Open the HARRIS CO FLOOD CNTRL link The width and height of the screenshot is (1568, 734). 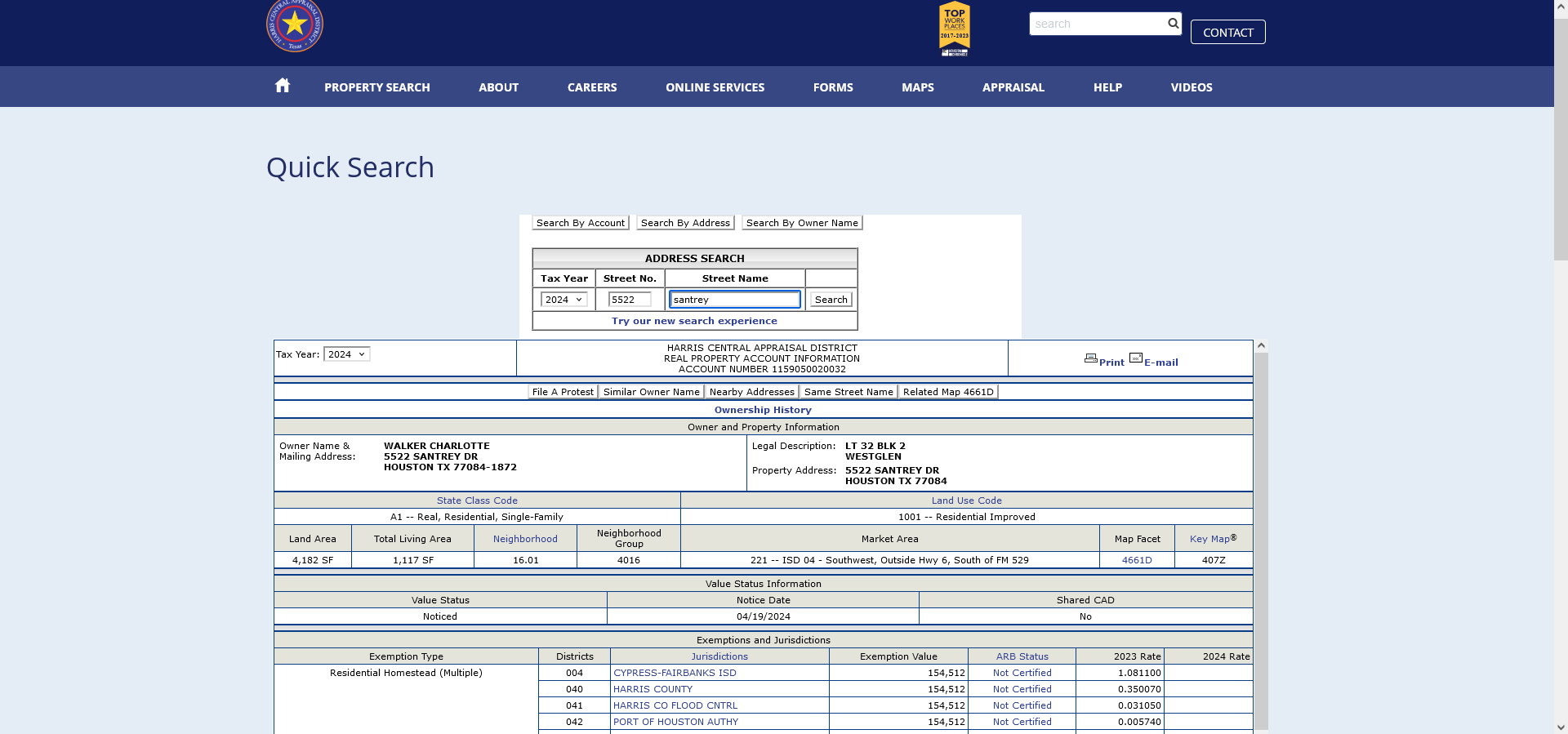675,705
